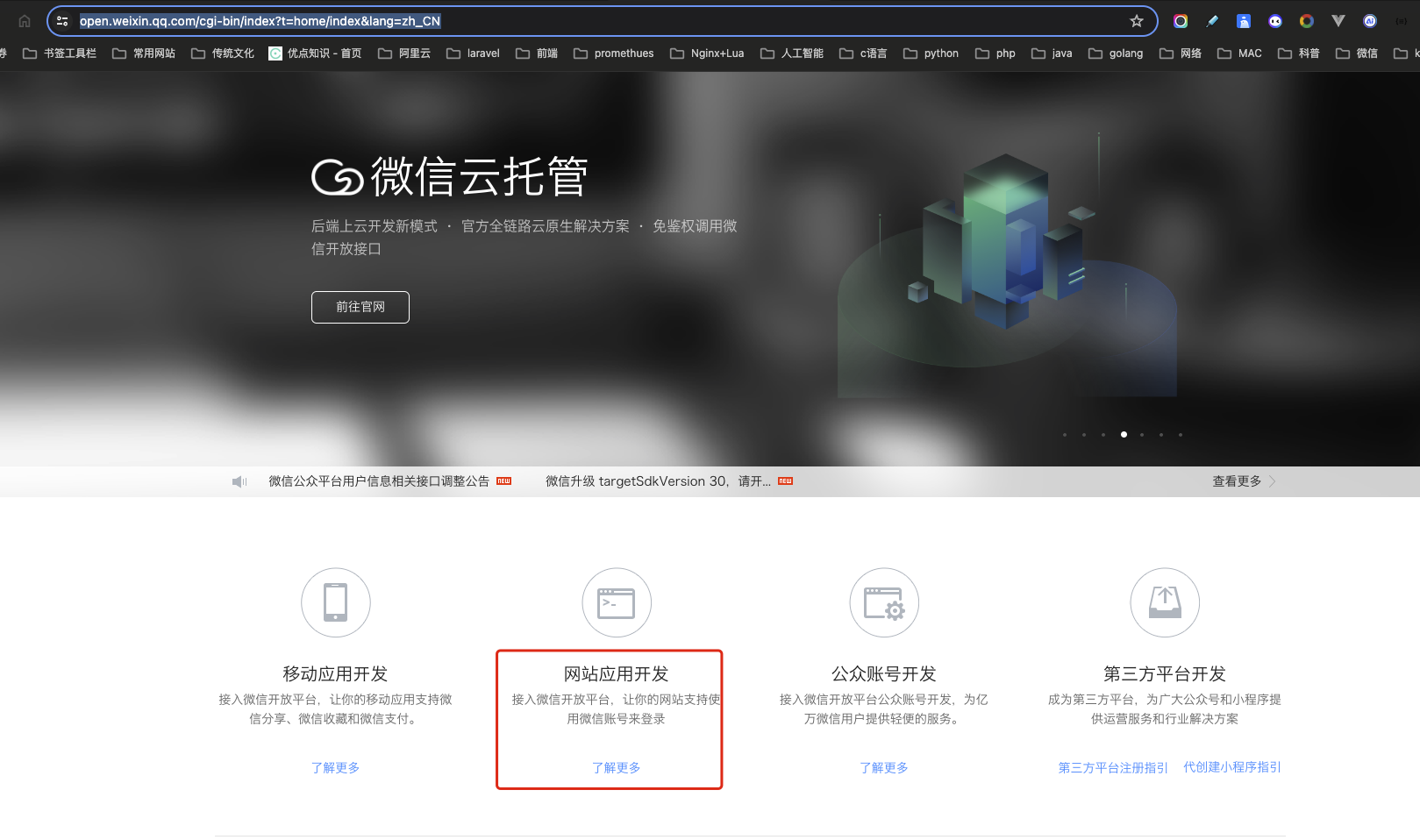The width and height of the screenshot is (1420, 840).
Task: Click the blue square extension icon
Action: (x=1244, y=21)
